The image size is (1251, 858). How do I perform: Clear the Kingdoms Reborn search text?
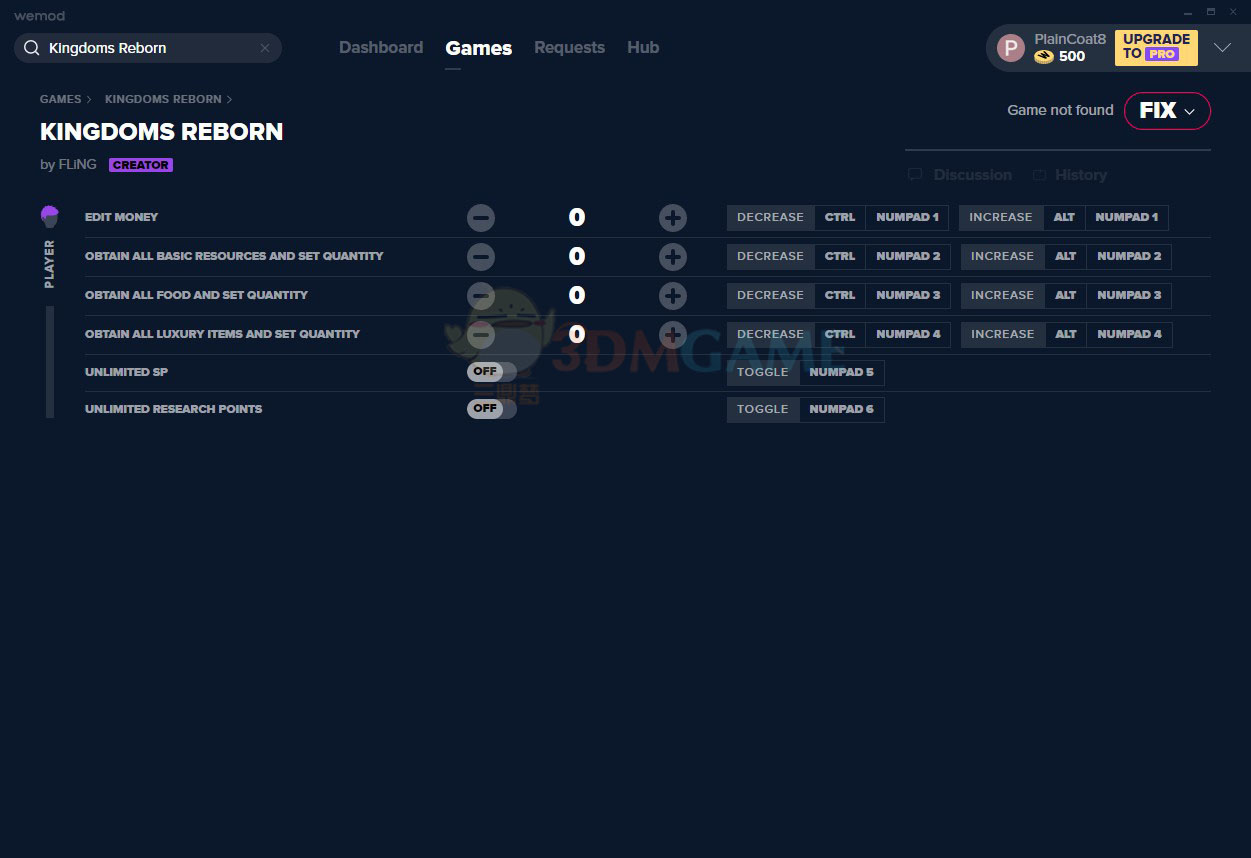265,48
